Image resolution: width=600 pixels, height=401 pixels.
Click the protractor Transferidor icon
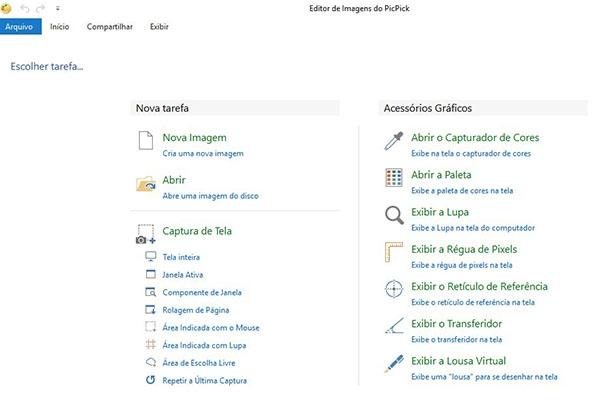(x=394, y=326)
